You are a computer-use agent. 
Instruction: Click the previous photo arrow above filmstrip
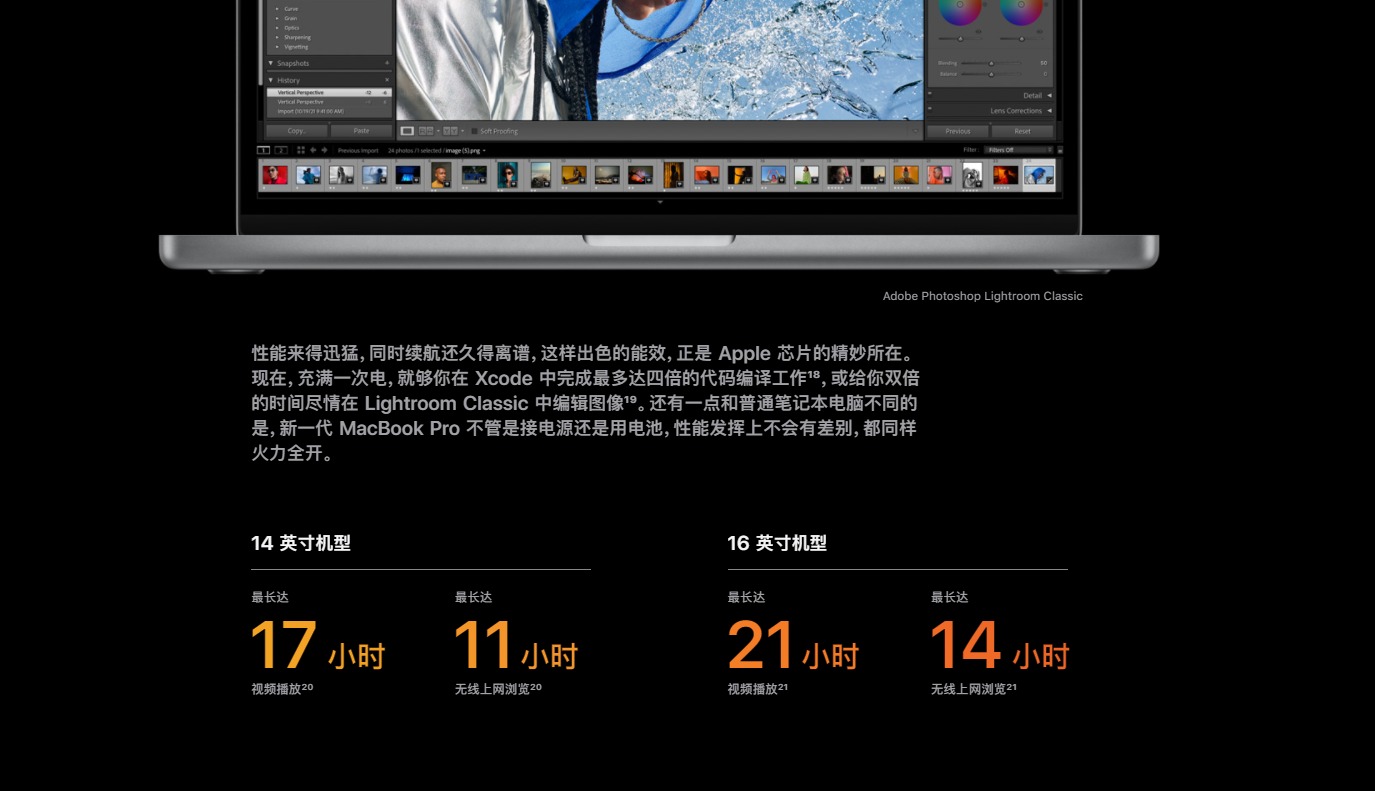tap(314, 149)
